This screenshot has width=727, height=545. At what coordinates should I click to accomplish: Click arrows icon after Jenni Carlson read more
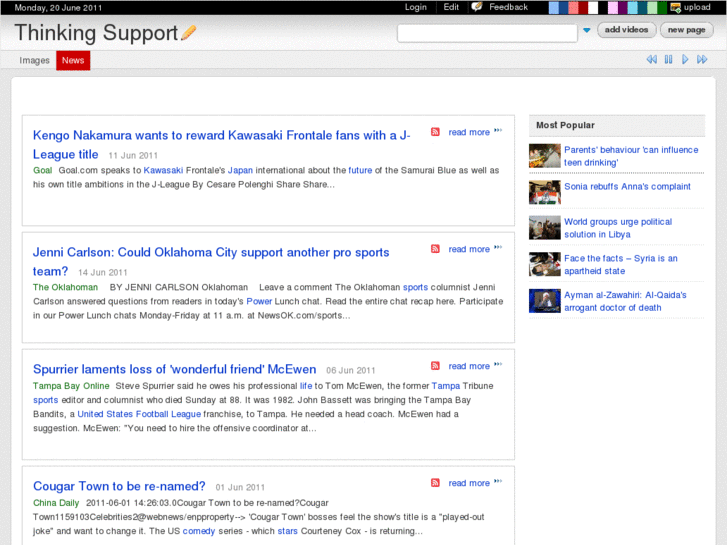pos(498,247)
